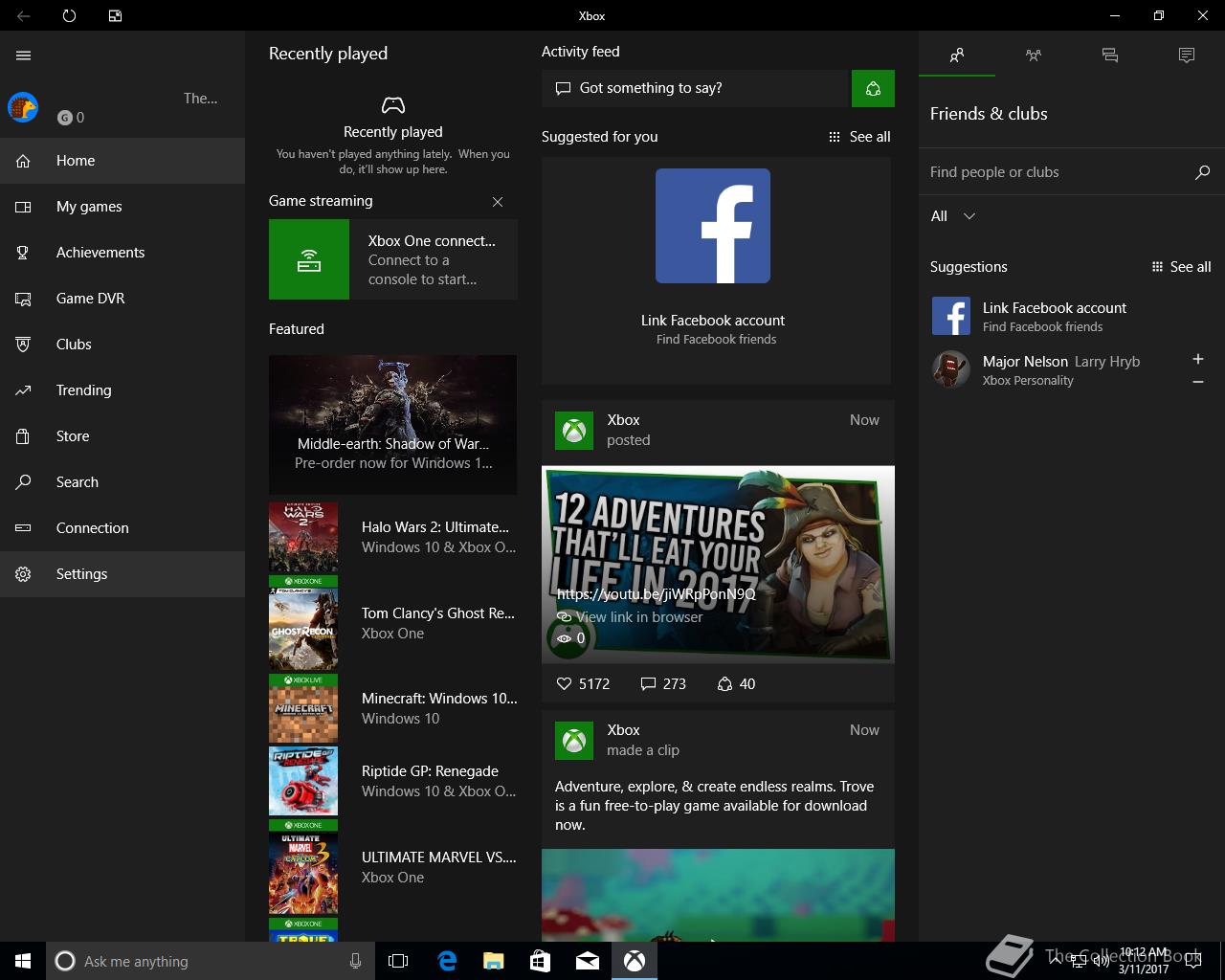
Task: Switch to the Messages tab icon
Action: pos(1110,56)
